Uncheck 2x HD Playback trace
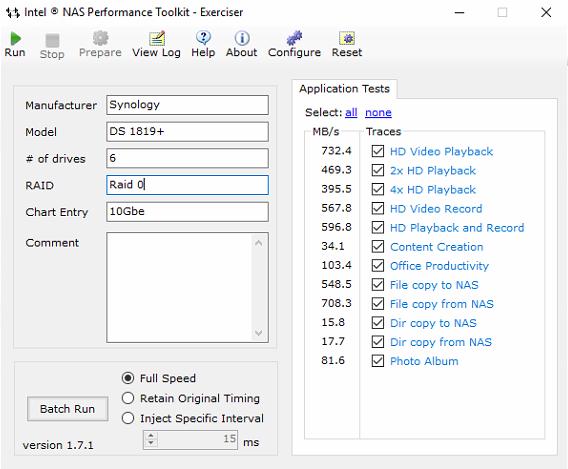Image resolution: width=568 pixels, height=469 pixels. pyautogui.click(x=378, y=170)
